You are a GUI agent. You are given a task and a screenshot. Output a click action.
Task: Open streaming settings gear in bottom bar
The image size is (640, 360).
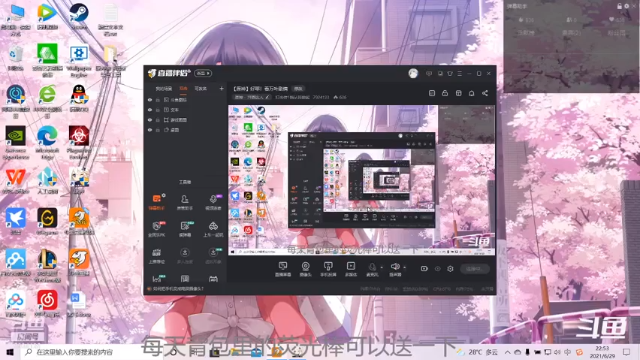(450, 269)
